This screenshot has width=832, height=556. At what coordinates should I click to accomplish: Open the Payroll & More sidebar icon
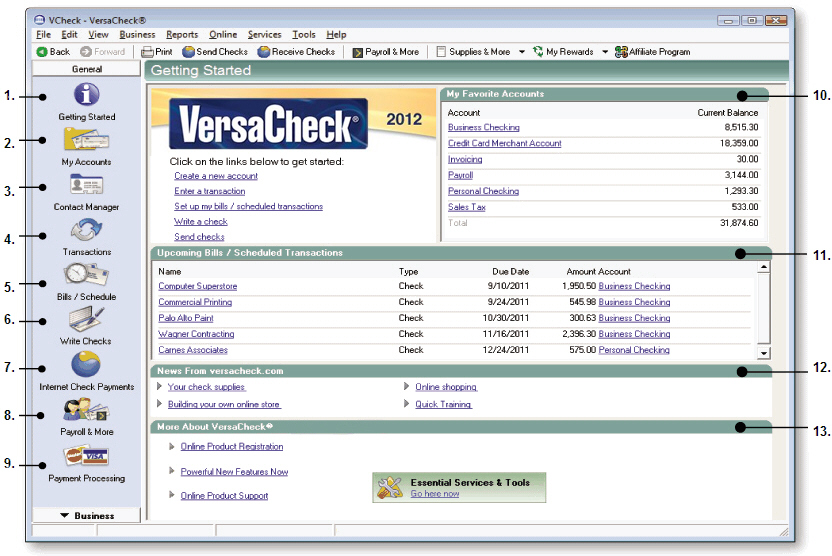(86, 410)
